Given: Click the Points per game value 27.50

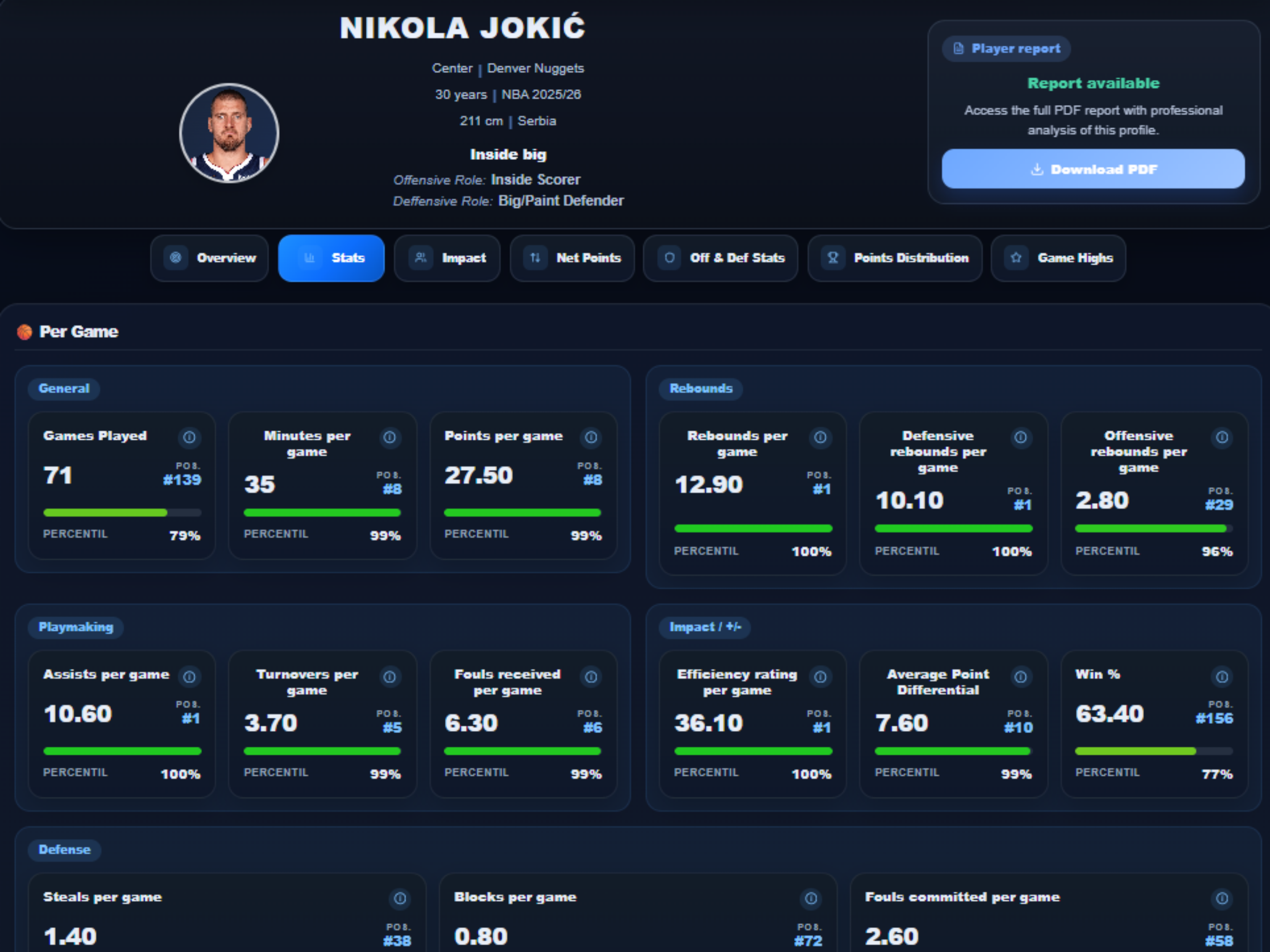Looking at the screenshot, I should pos(478,476).
